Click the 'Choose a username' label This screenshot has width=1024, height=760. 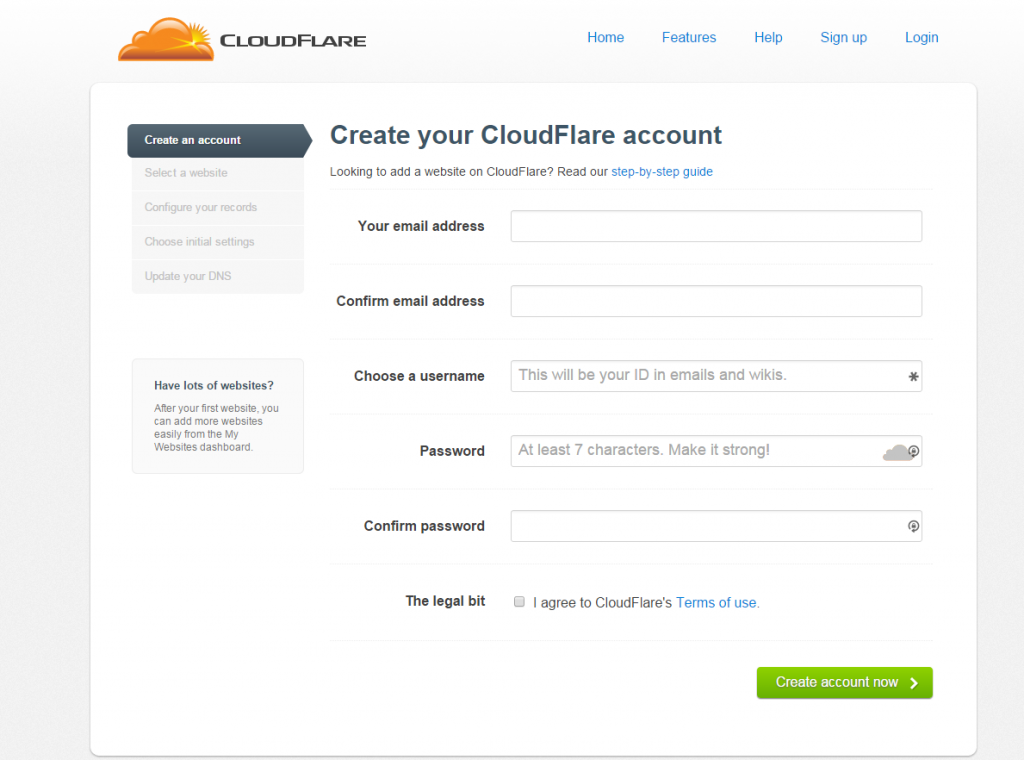(419, 376)
